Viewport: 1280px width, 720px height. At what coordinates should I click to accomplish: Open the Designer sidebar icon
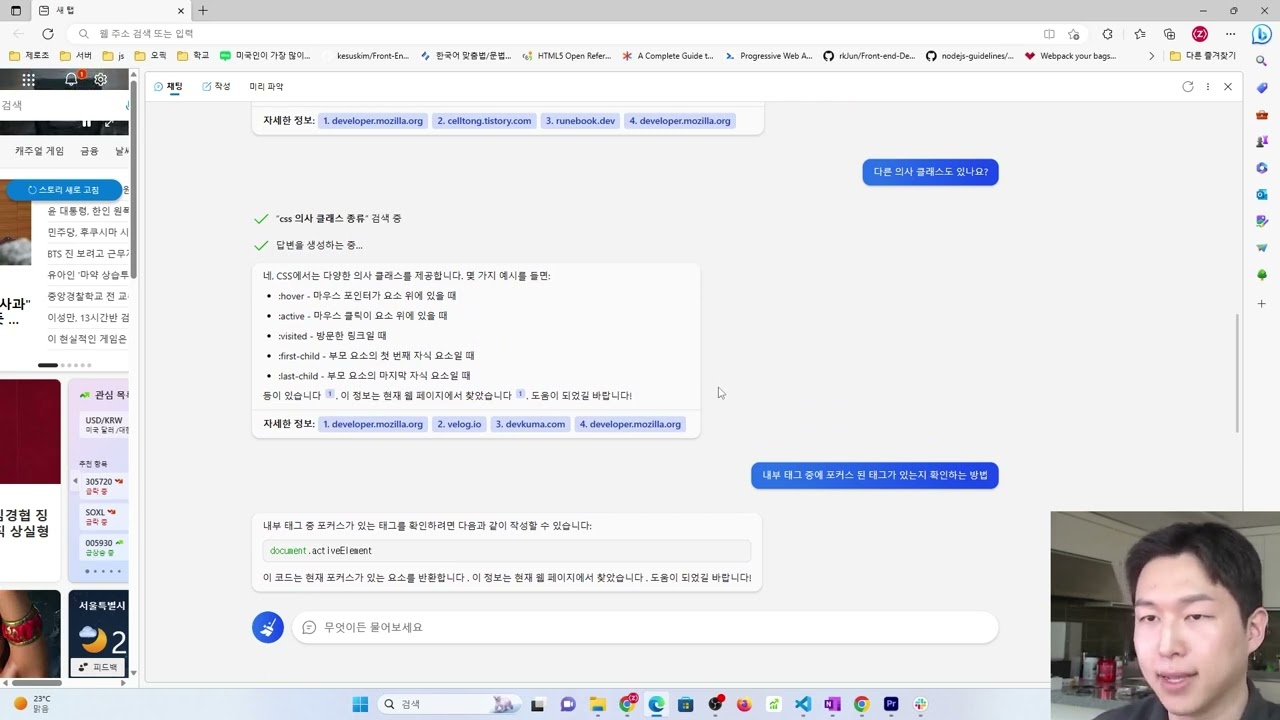1262,221
